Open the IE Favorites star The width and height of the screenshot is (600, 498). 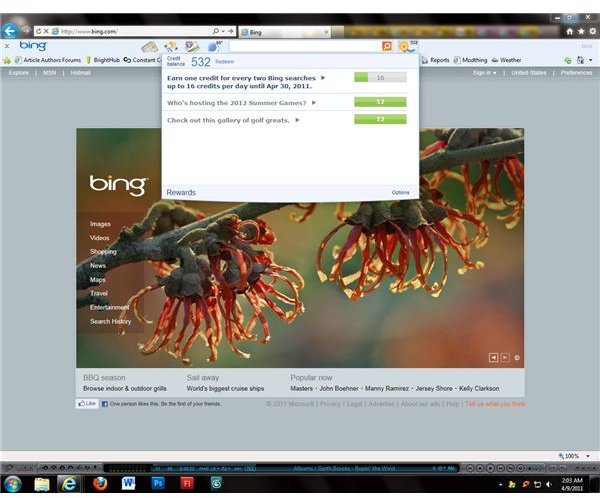[581, 31]
